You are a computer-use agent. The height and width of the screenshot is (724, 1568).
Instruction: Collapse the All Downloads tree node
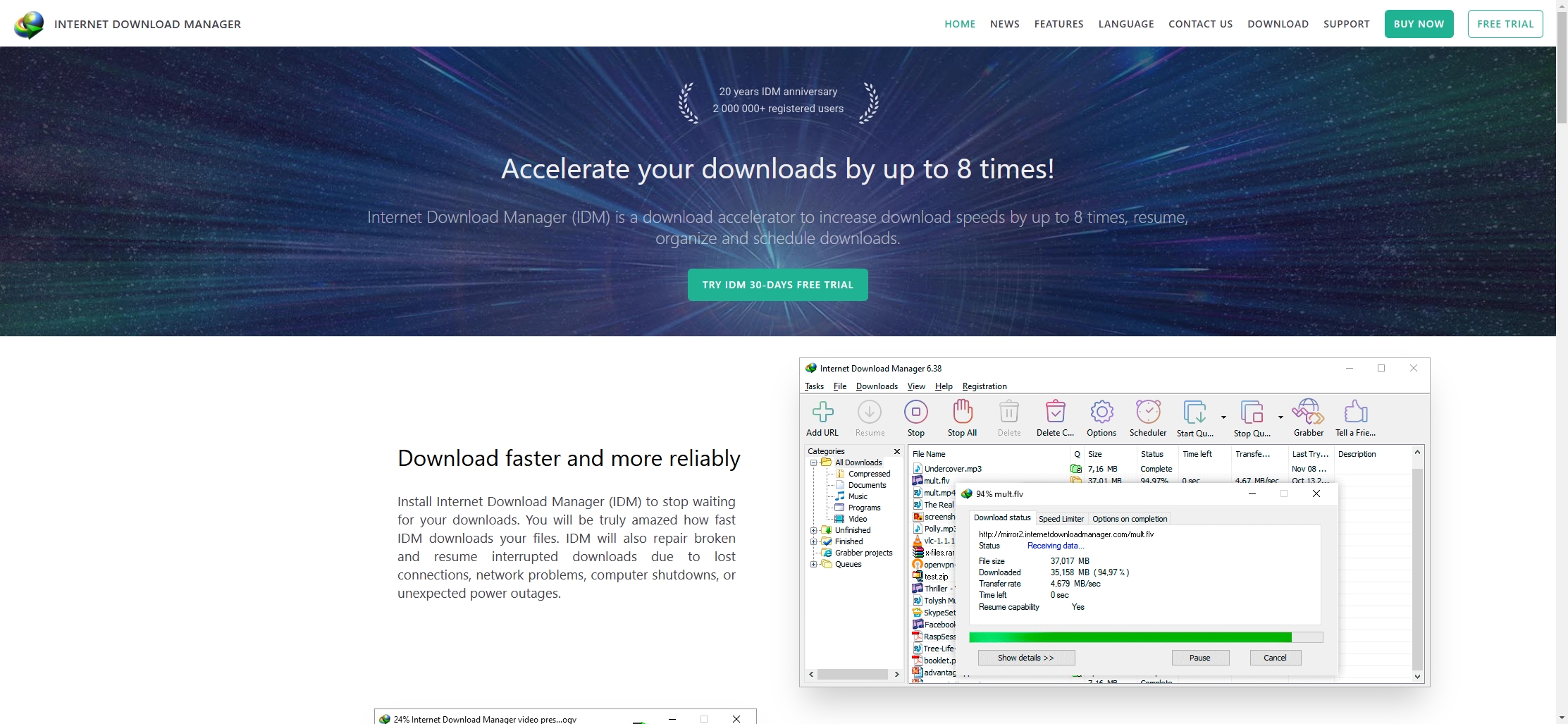[x=814, y=462]
